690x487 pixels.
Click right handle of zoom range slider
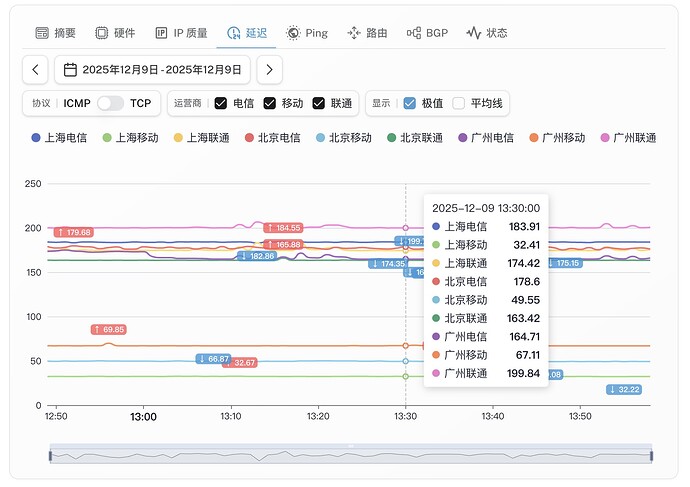[652, 456]
